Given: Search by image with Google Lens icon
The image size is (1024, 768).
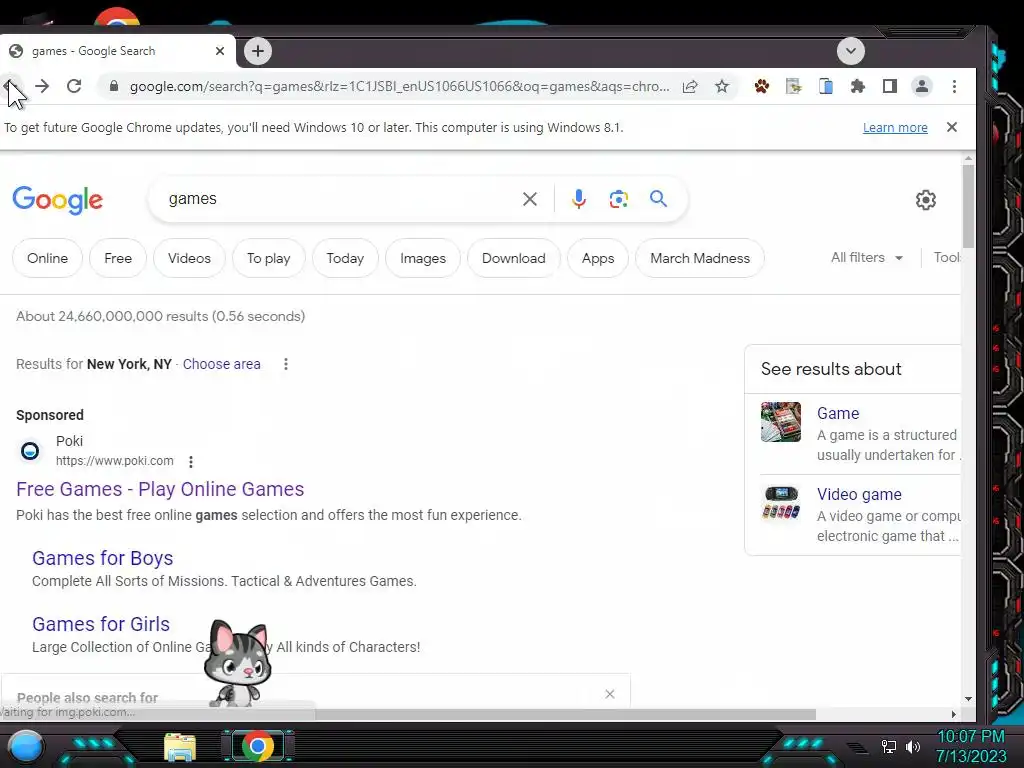Looking at the screenshot, I should [x=618, y=199].
